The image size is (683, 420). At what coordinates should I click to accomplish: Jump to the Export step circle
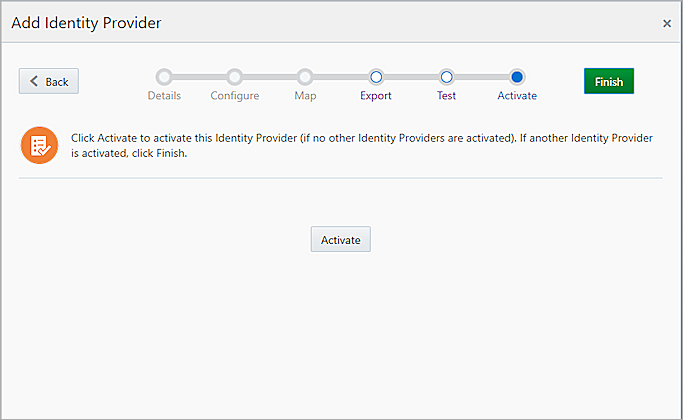[376, 77]
